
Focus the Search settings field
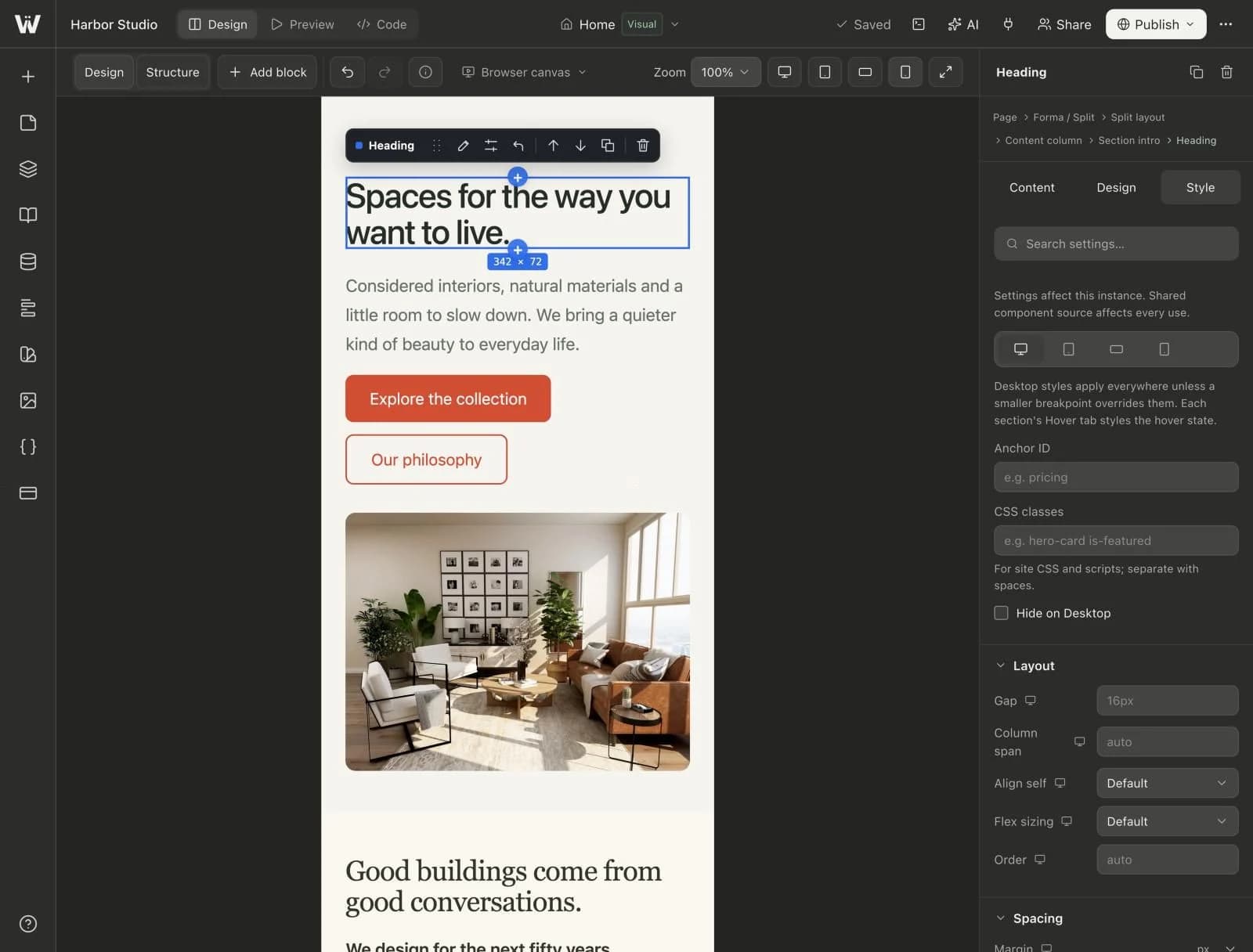(x=1116, y=243)
